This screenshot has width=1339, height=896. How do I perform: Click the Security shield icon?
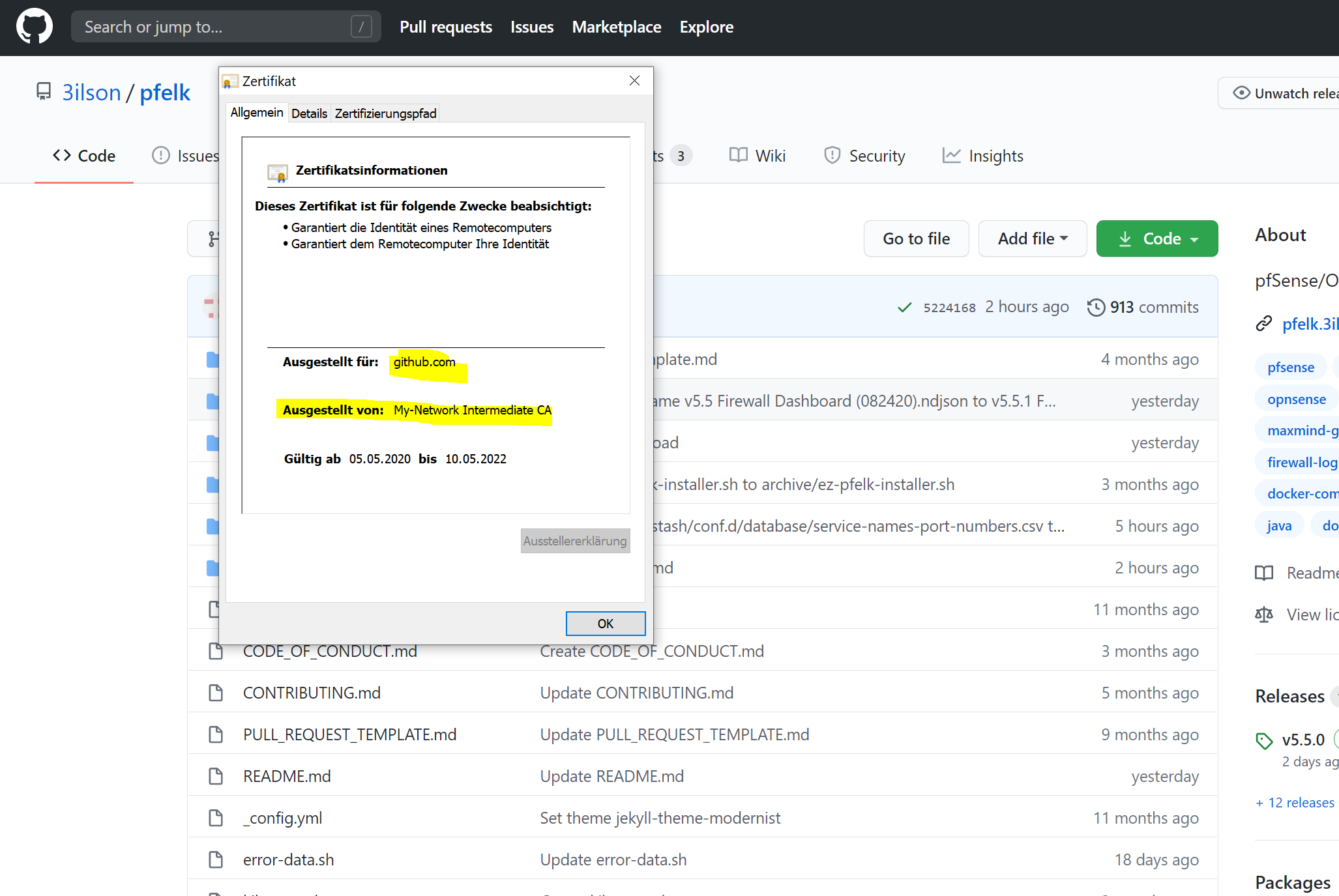pos(832,155)
